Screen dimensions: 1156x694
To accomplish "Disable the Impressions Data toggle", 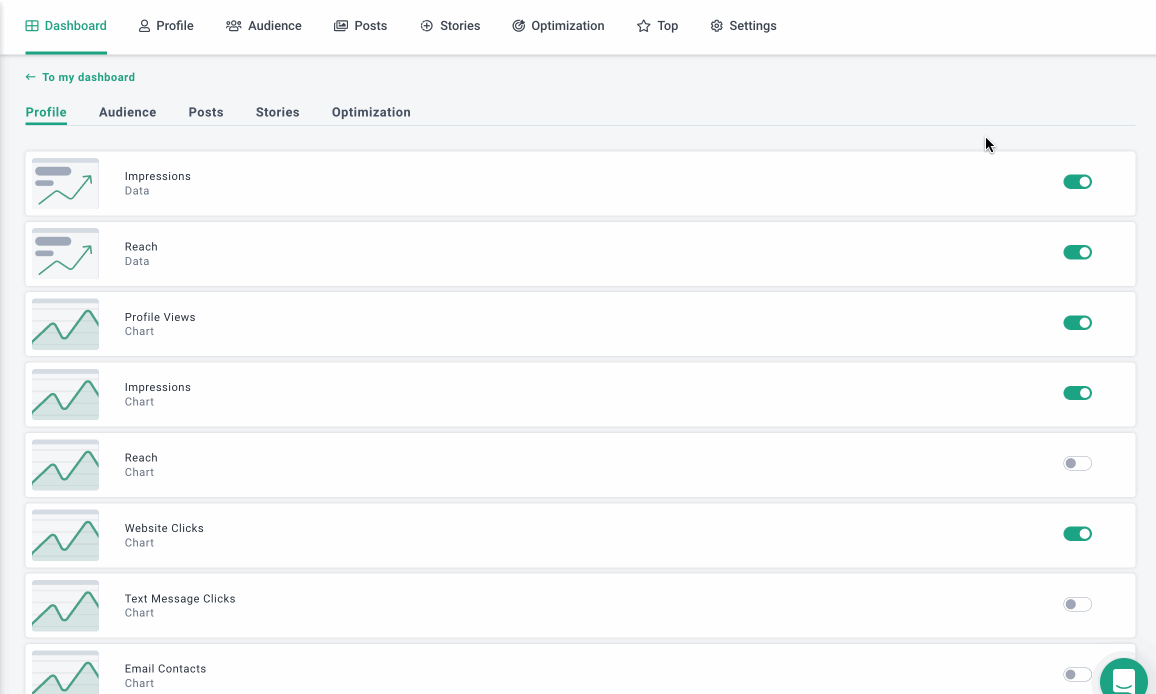I will point(1077,182).
